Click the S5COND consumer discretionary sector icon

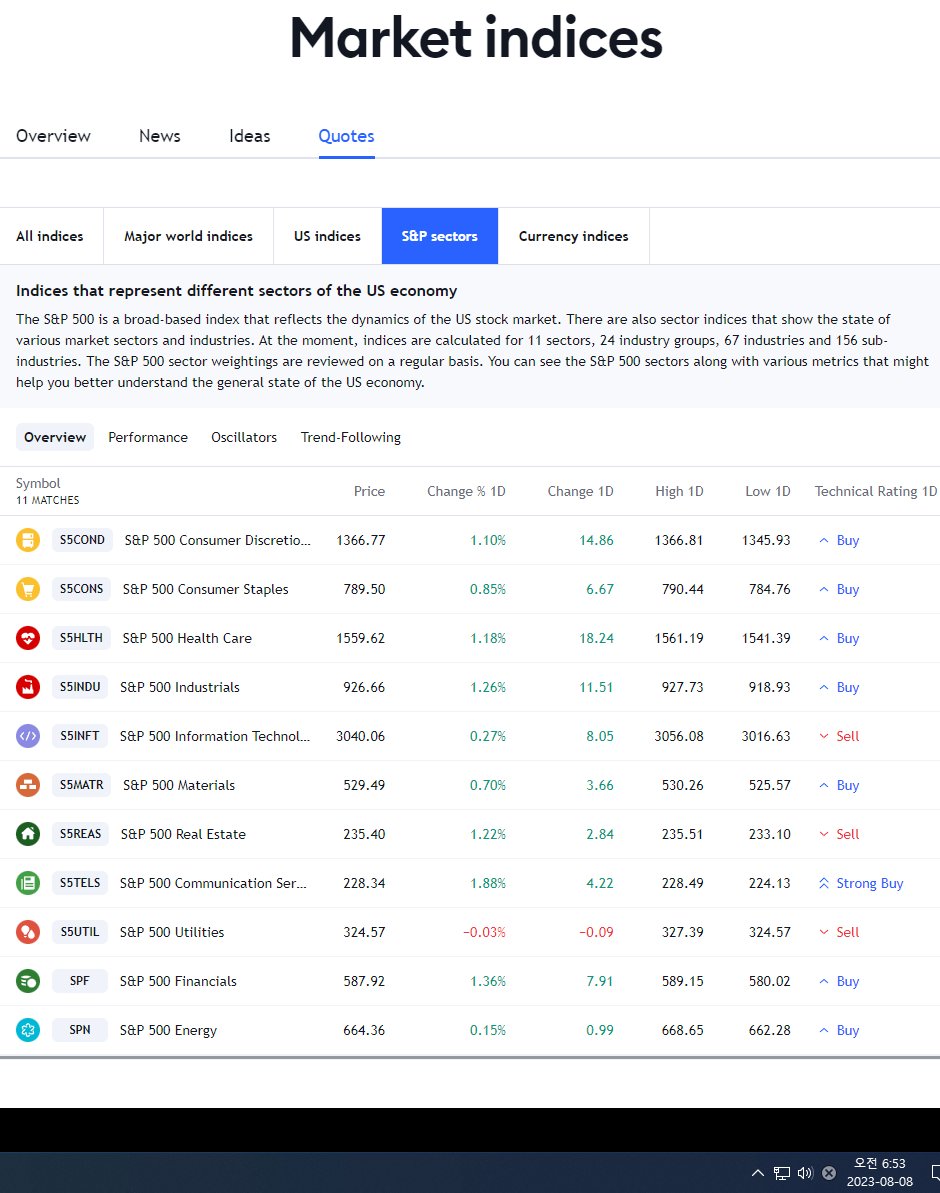(x=28, y=540)
